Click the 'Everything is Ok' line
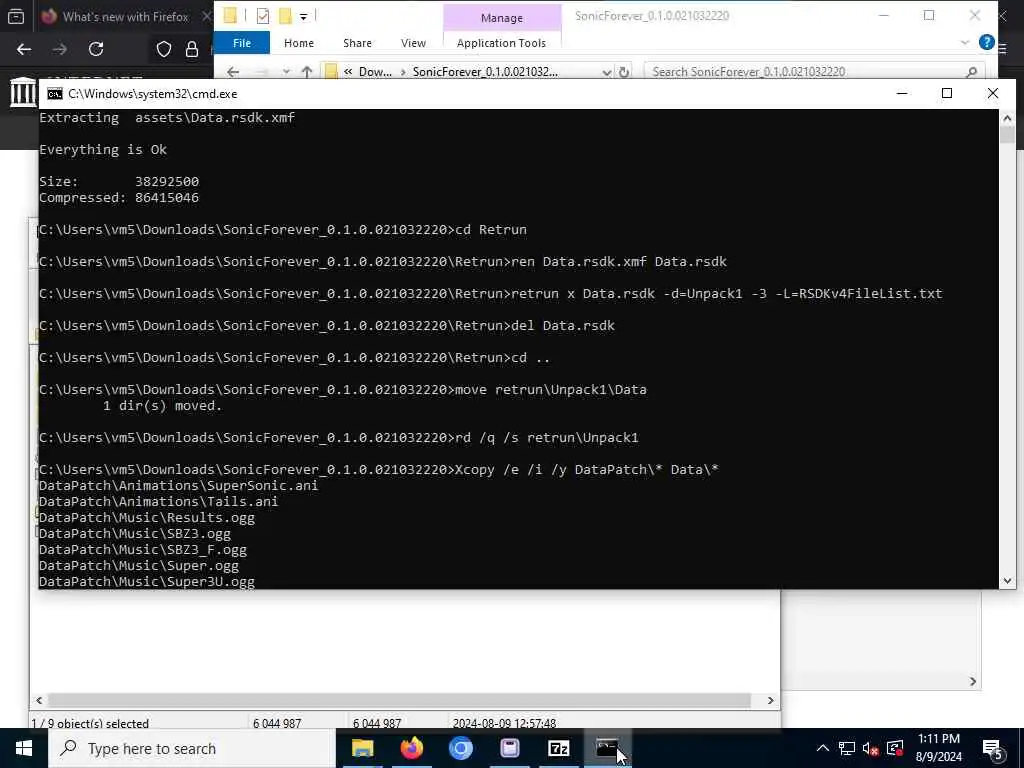Image resolution: width=1024 pixels, height=768 pixels. pyautogui.click(x=103, y=150)
